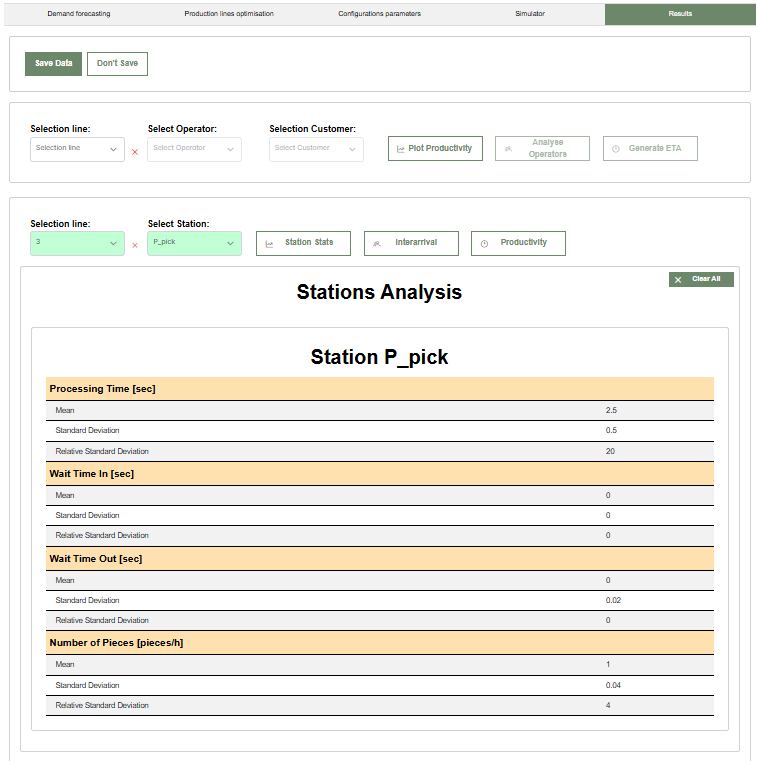Screen dimensions: 757x761
Task: Open the Production lines optimisation tab
Action: click(x=229, y=14)
